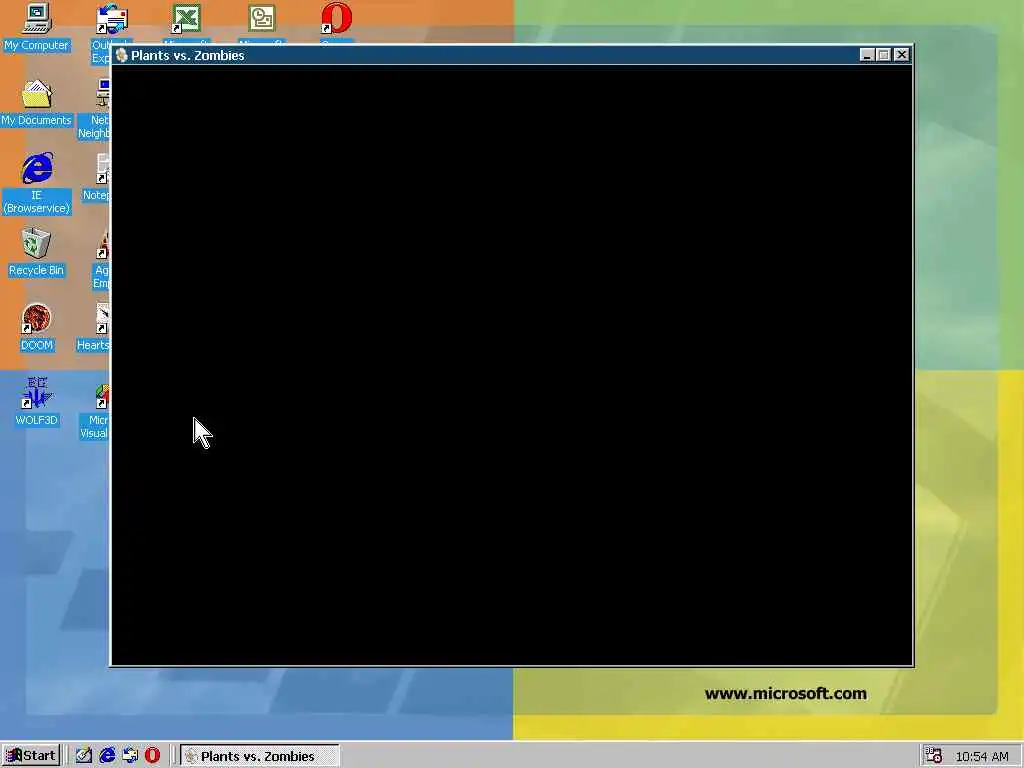This screenshot has width=1024, height=768.
Task: Click the Plants vs. Zombies title bar text
Action: point(187,56)
